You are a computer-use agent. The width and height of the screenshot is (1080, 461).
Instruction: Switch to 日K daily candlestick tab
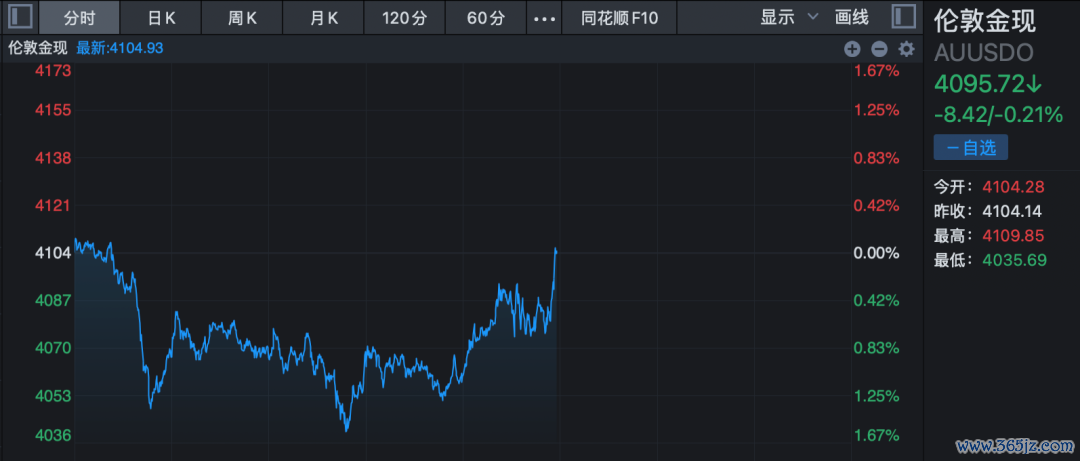160,18
